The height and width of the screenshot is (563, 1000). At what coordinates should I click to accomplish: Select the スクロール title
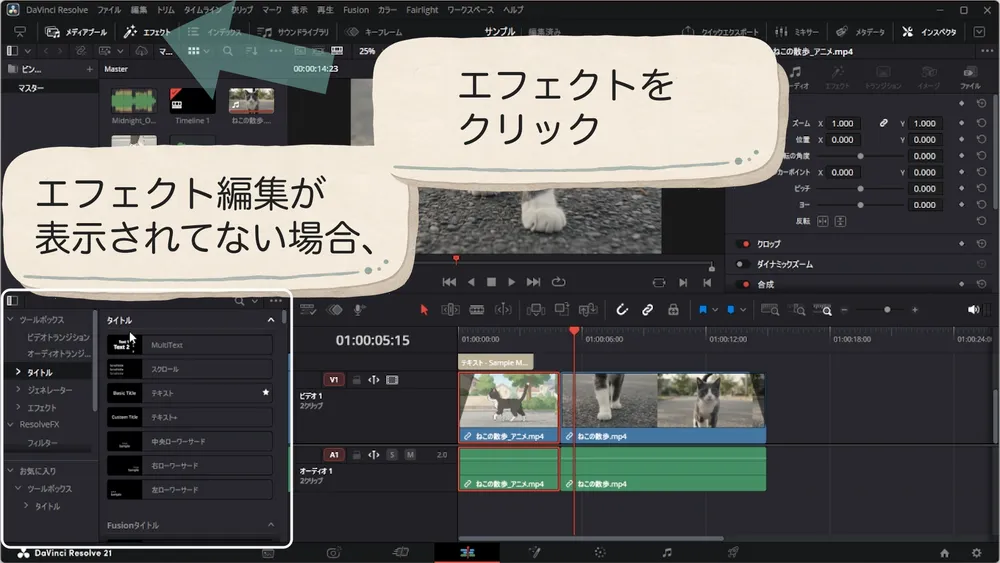189,369
